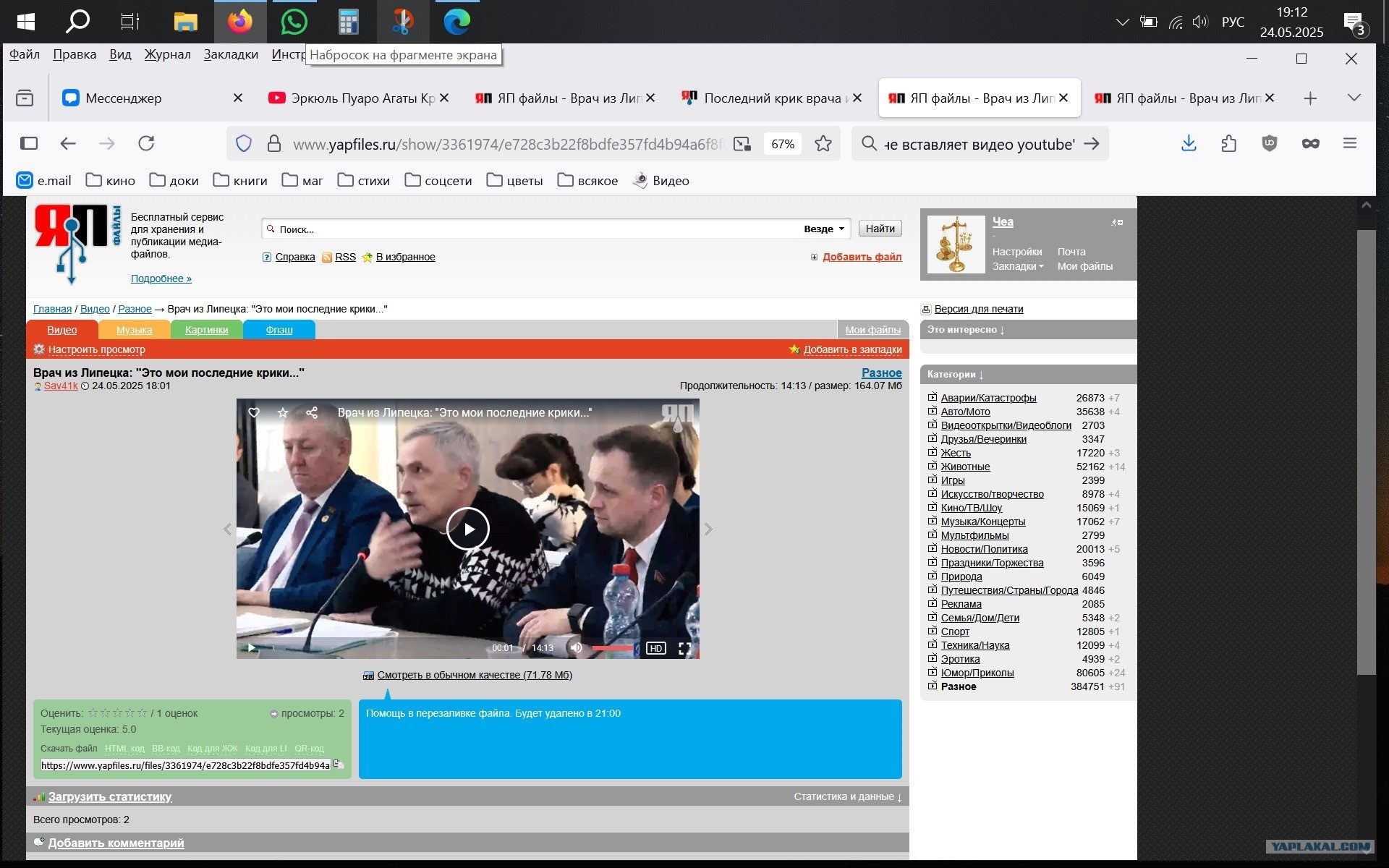Viewport: 1389px width, 868px height.
Task: Play the video with center button
Action: [x=468, y=529]
